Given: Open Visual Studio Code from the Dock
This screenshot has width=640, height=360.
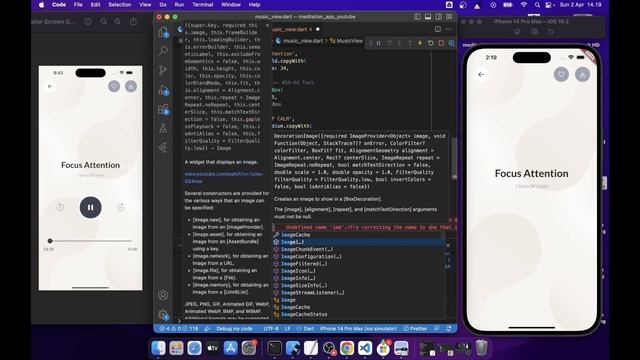Looking at the screenshot, I should pyautogui.click(x=365, y=348).
